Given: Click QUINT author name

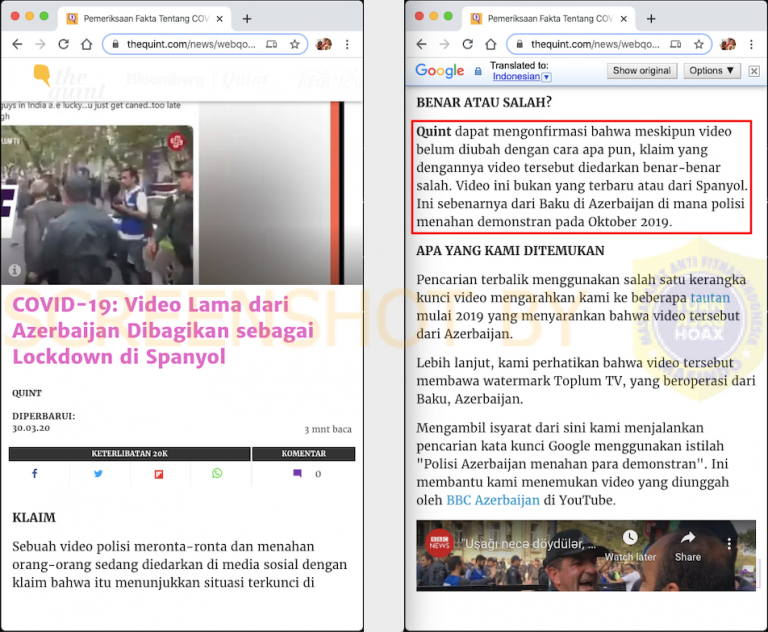Looking at the screenshot, I should [x=27, y=393].
